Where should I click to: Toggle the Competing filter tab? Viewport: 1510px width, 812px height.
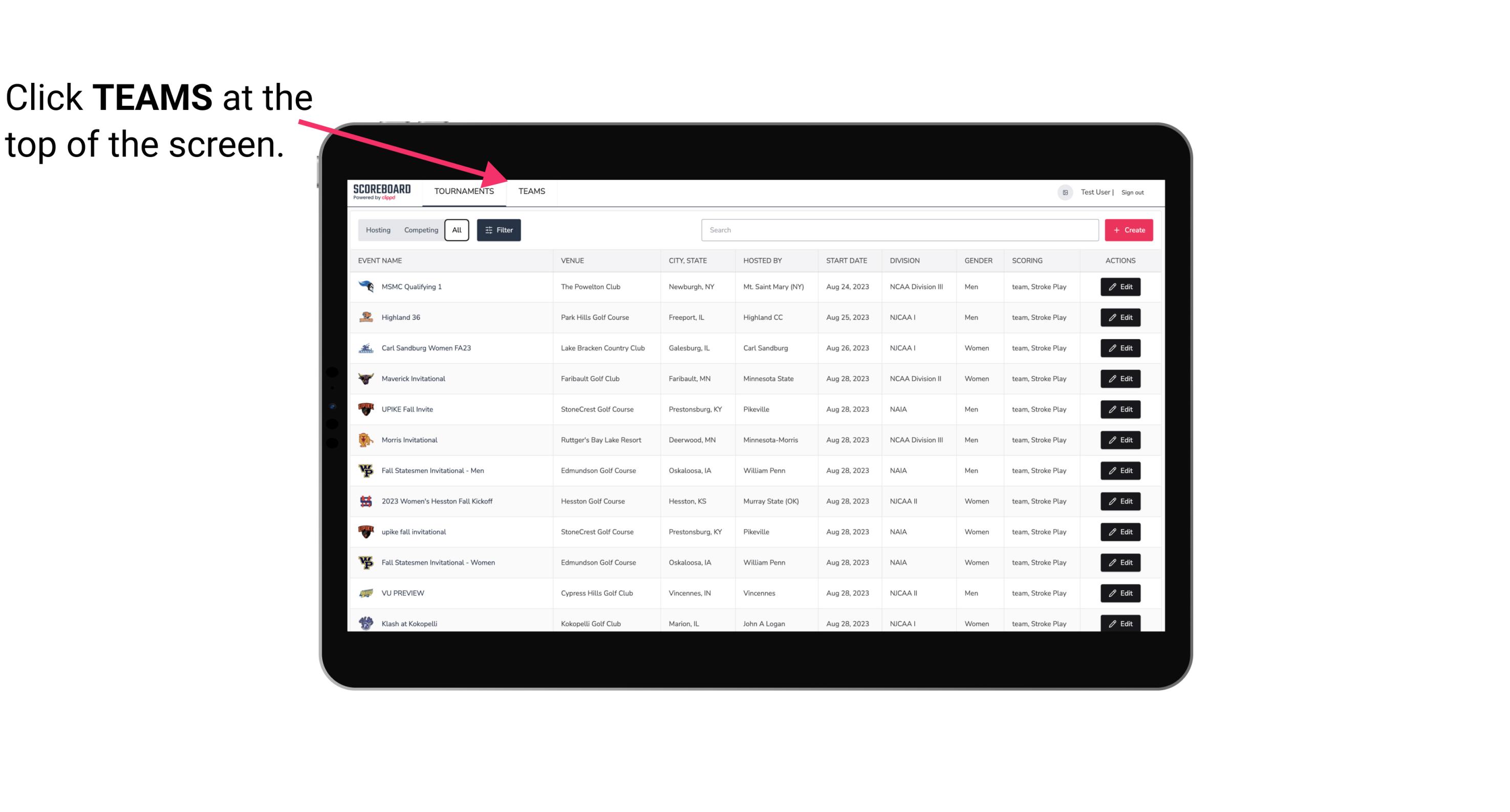point(419,230)
